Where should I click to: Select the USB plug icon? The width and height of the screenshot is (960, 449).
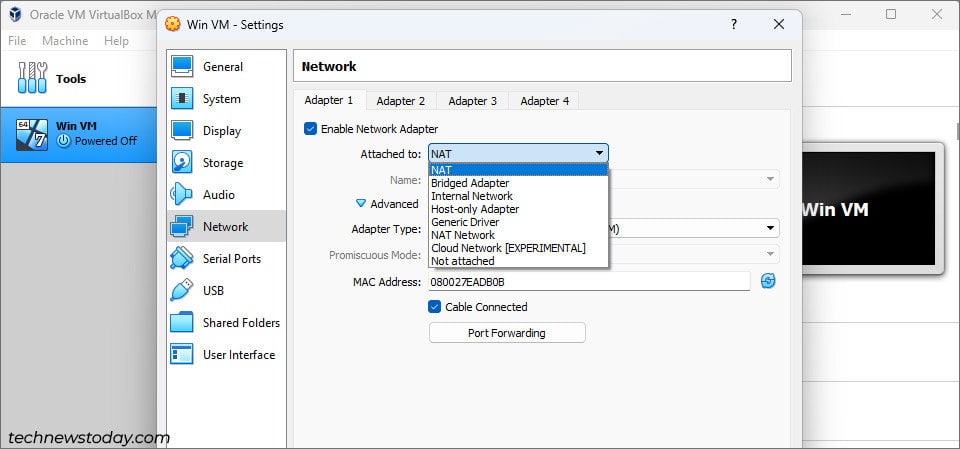182,290
